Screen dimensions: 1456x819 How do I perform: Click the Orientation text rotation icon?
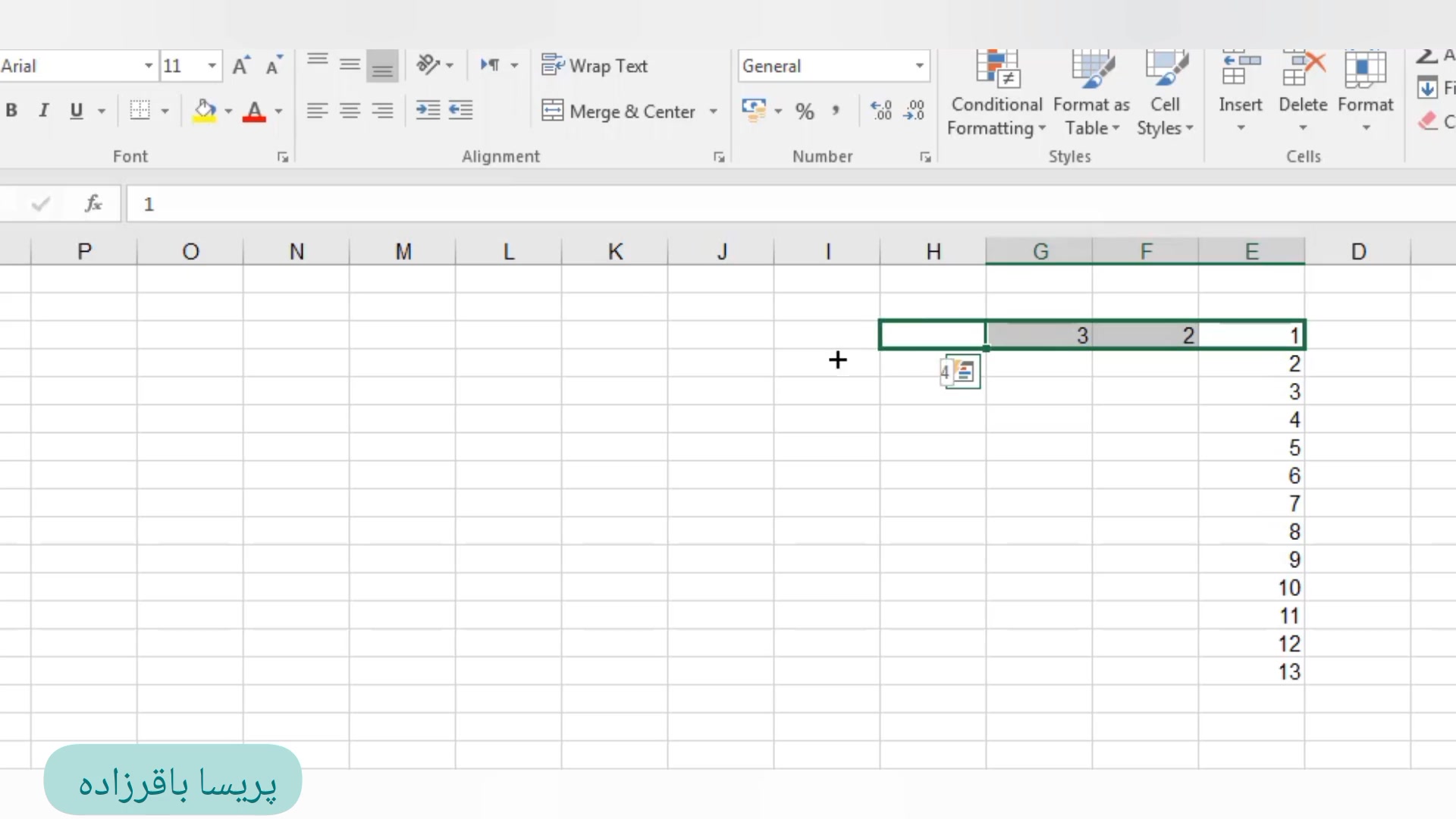429,65
